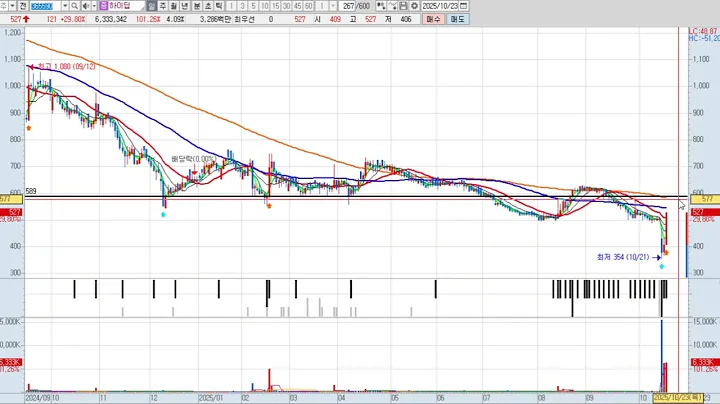Click the 2025/10/23(목) date label on time axis
The width and height of the screenshot is (720, 404).
click(x=678, y=397)
